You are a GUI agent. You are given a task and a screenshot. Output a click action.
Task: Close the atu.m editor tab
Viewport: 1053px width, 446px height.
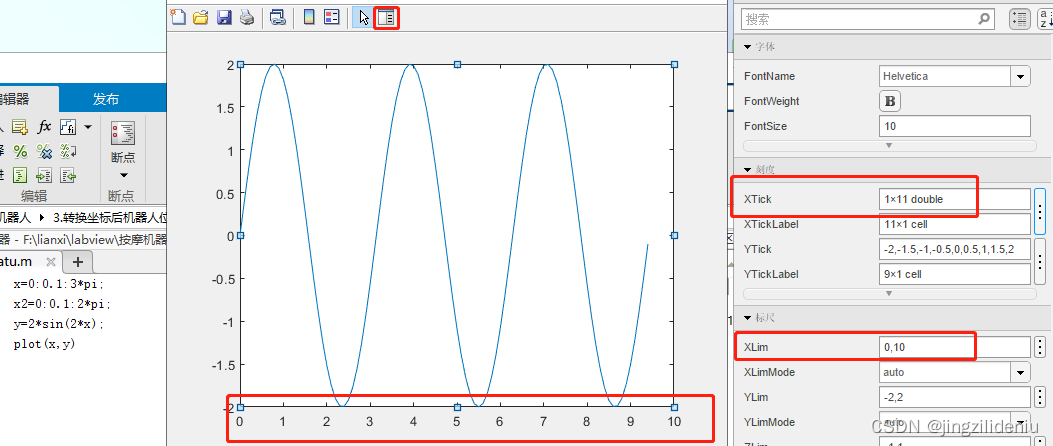(50, 261)
